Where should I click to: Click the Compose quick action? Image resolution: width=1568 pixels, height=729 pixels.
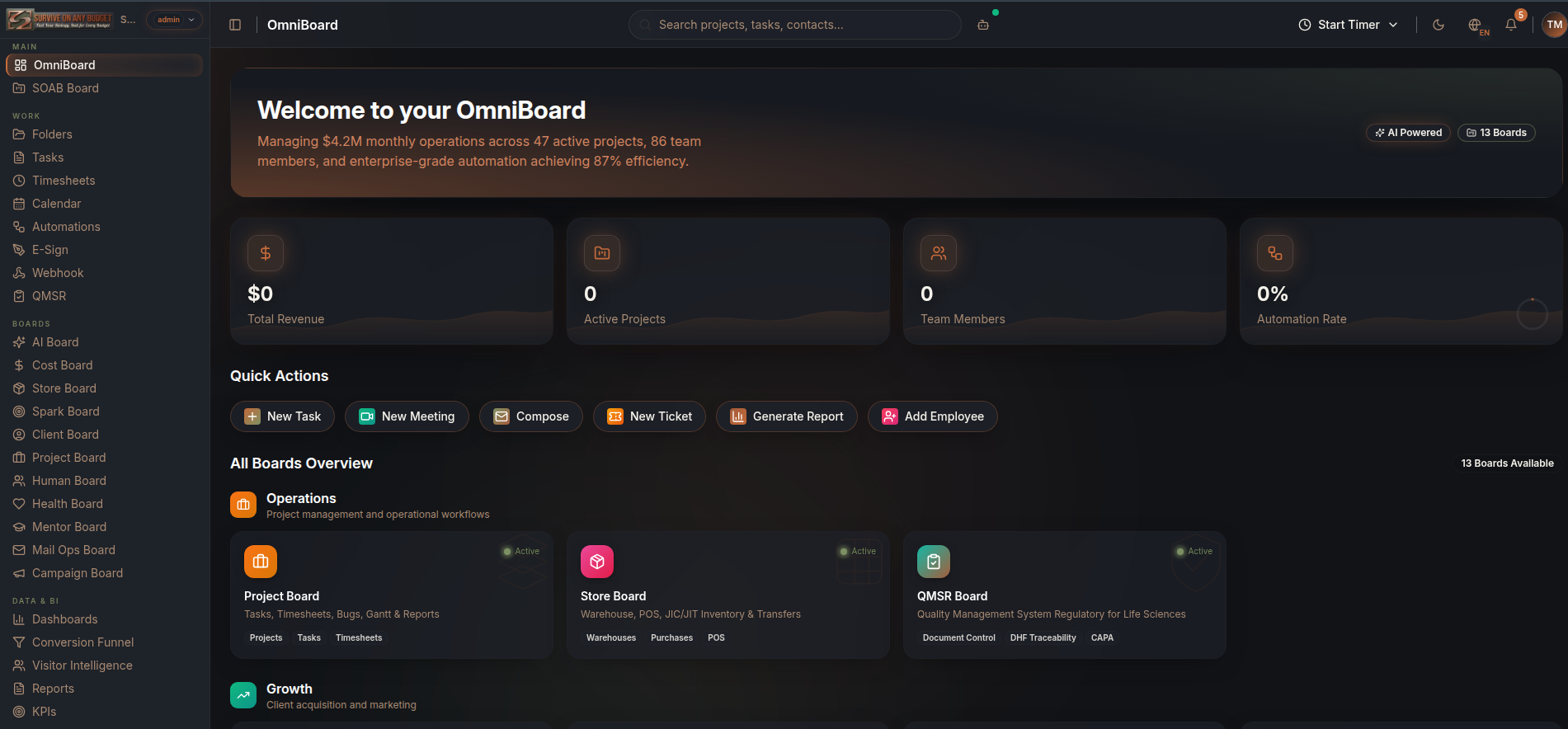(531, 416)
